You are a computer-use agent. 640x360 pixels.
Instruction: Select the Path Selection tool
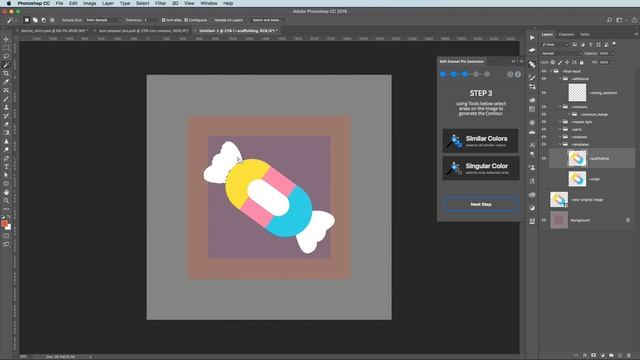(6, 175)
